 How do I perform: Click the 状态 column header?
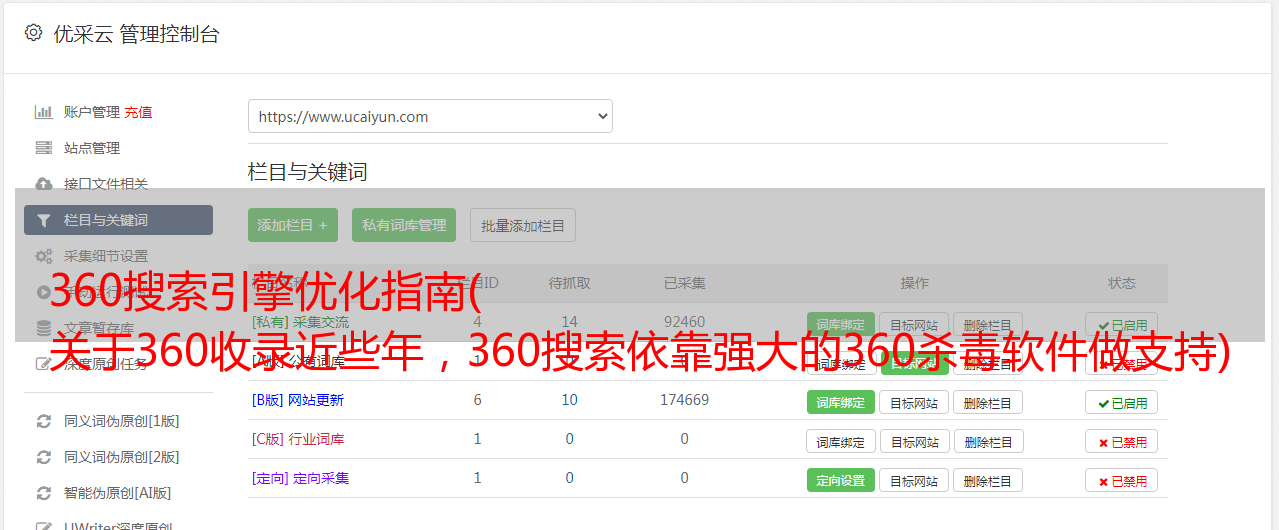coord(1122,283)
